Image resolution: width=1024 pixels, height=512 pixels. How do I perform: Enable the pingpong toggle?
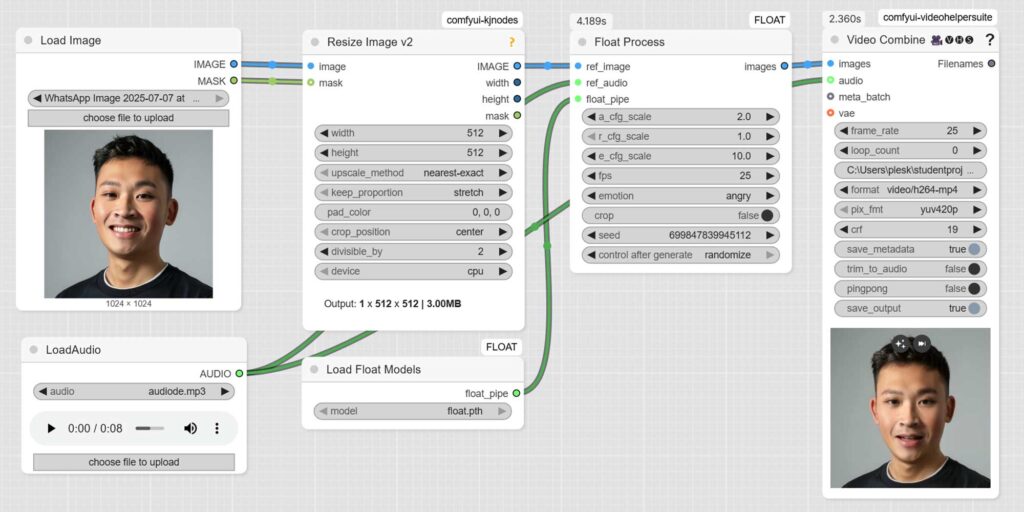(974, 288)
